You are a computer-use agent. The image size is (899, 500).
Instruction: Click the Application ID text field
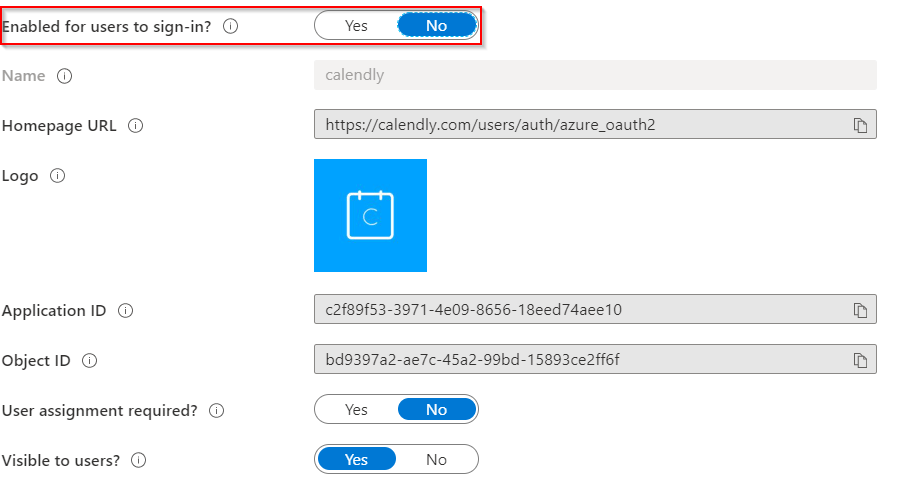click(580, 310)
